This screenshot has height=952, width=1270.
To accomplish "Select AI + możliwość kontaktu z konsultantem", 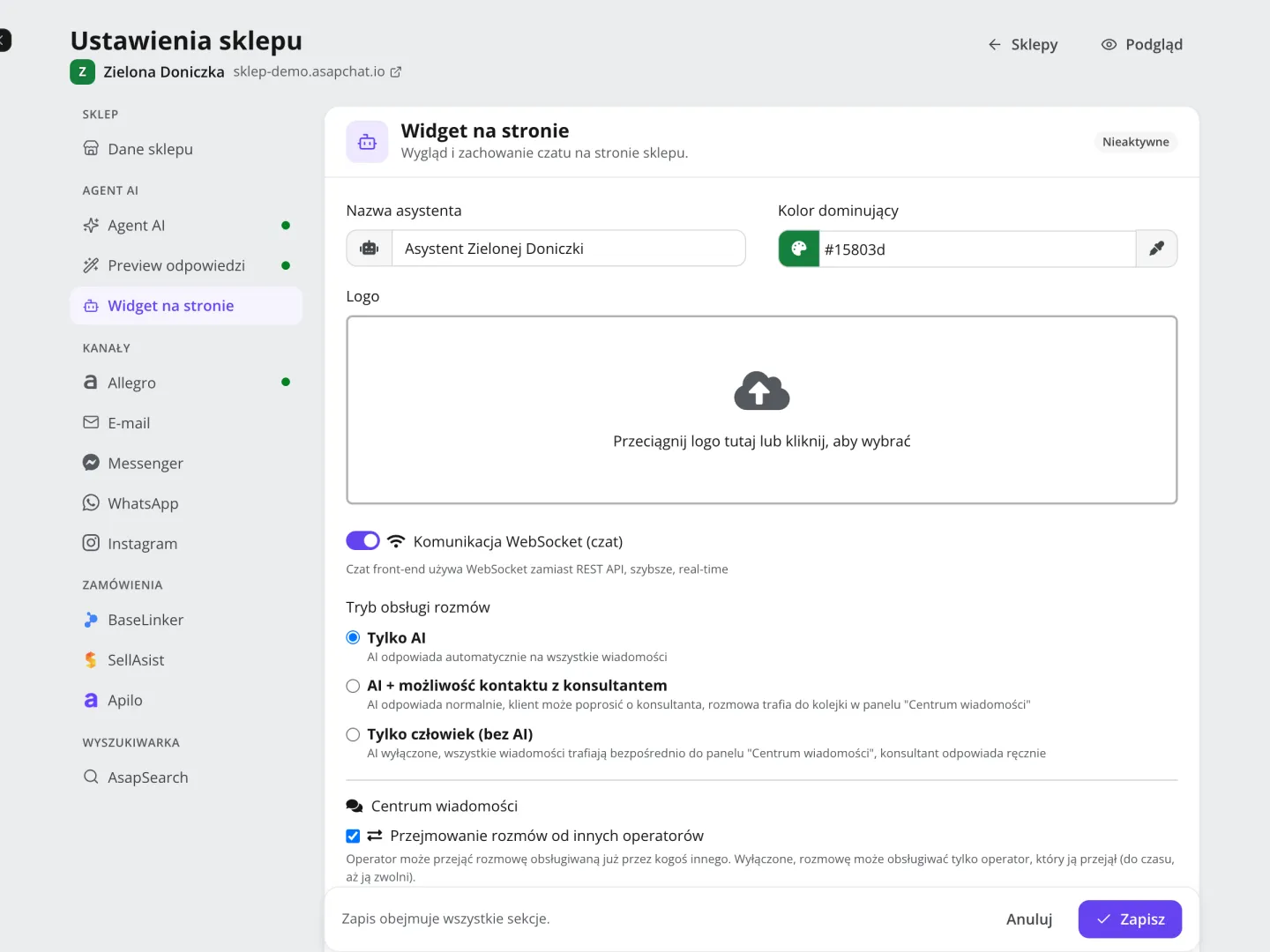I will click(353, 686).
